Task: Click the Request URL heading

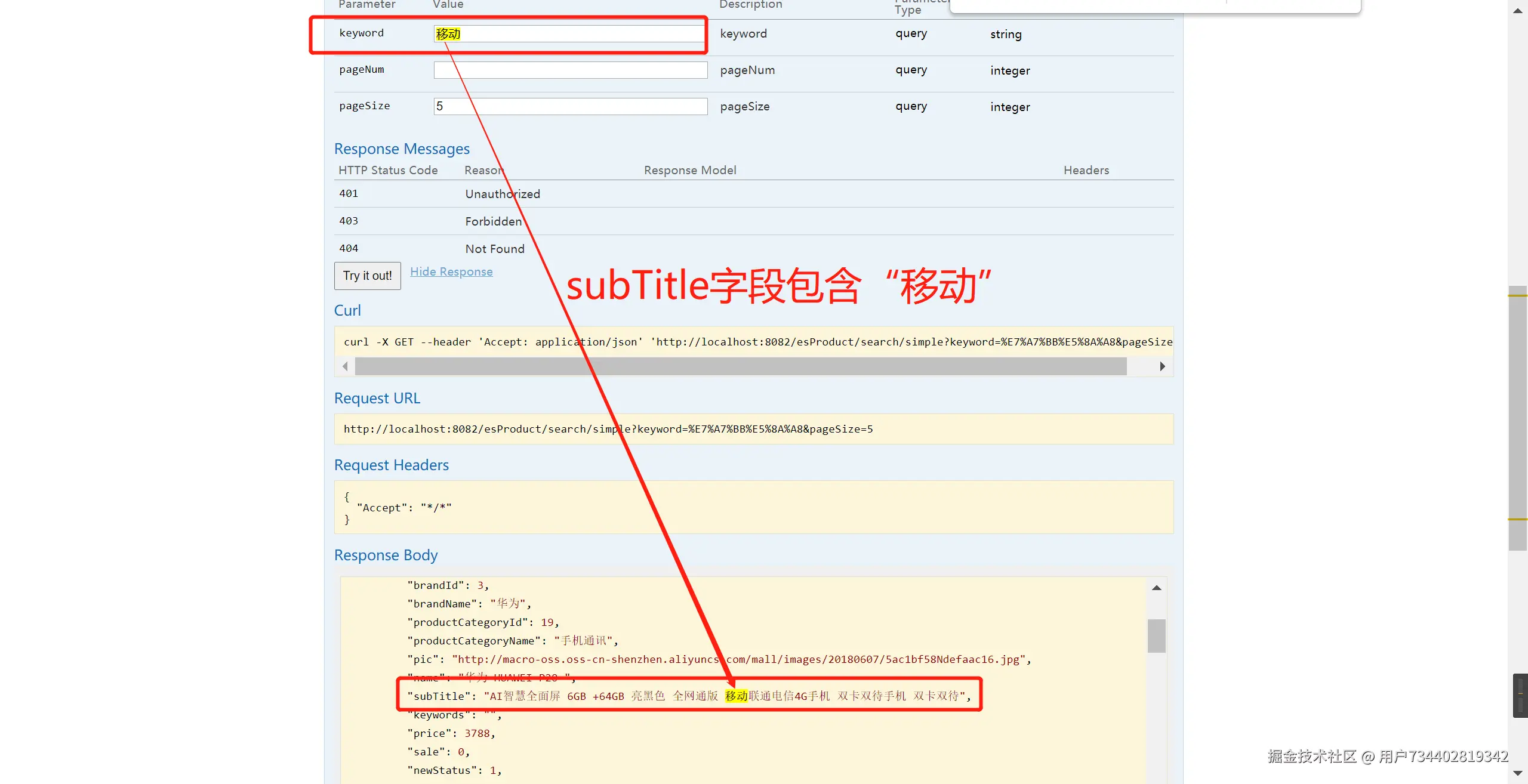Action: point(377,398)
